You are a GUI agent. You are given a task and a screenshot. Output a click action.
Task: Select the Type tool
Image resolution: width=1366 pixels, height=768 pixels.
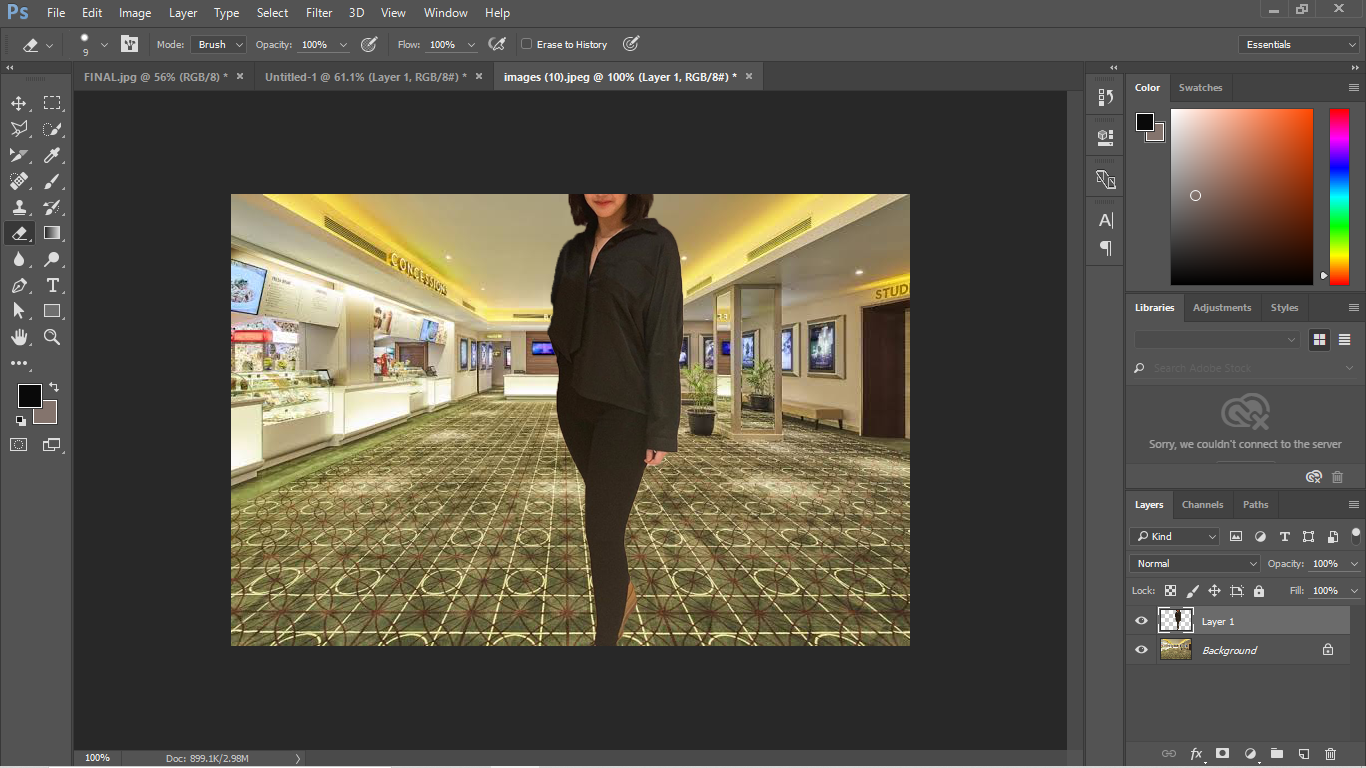(52, 285)
